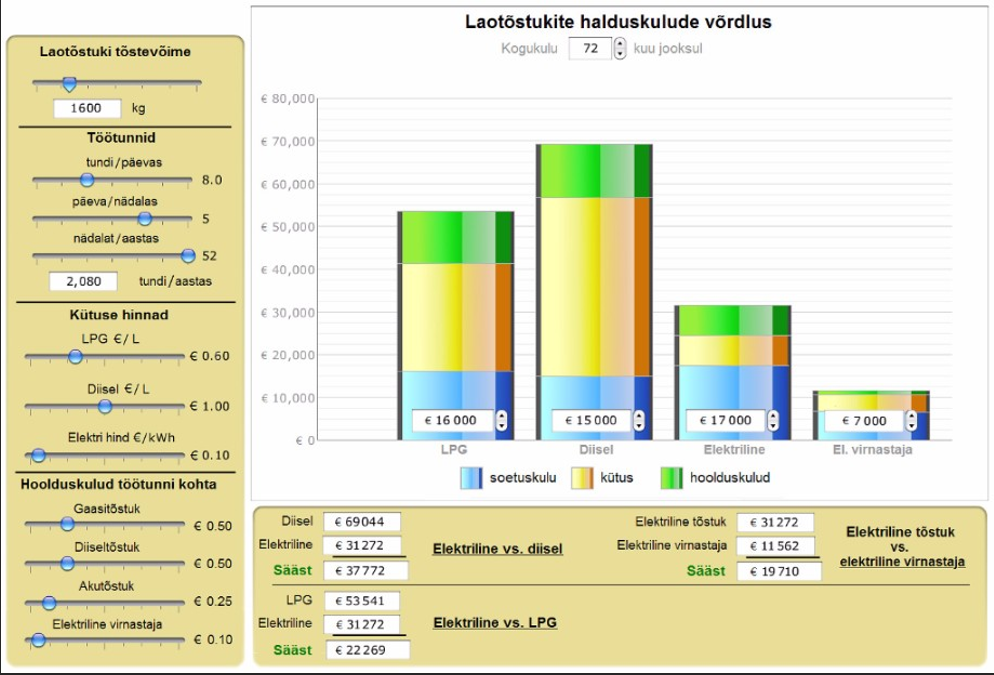Click the Diisel €/L price slider handle
994x675 pixels.
point(105,406)
